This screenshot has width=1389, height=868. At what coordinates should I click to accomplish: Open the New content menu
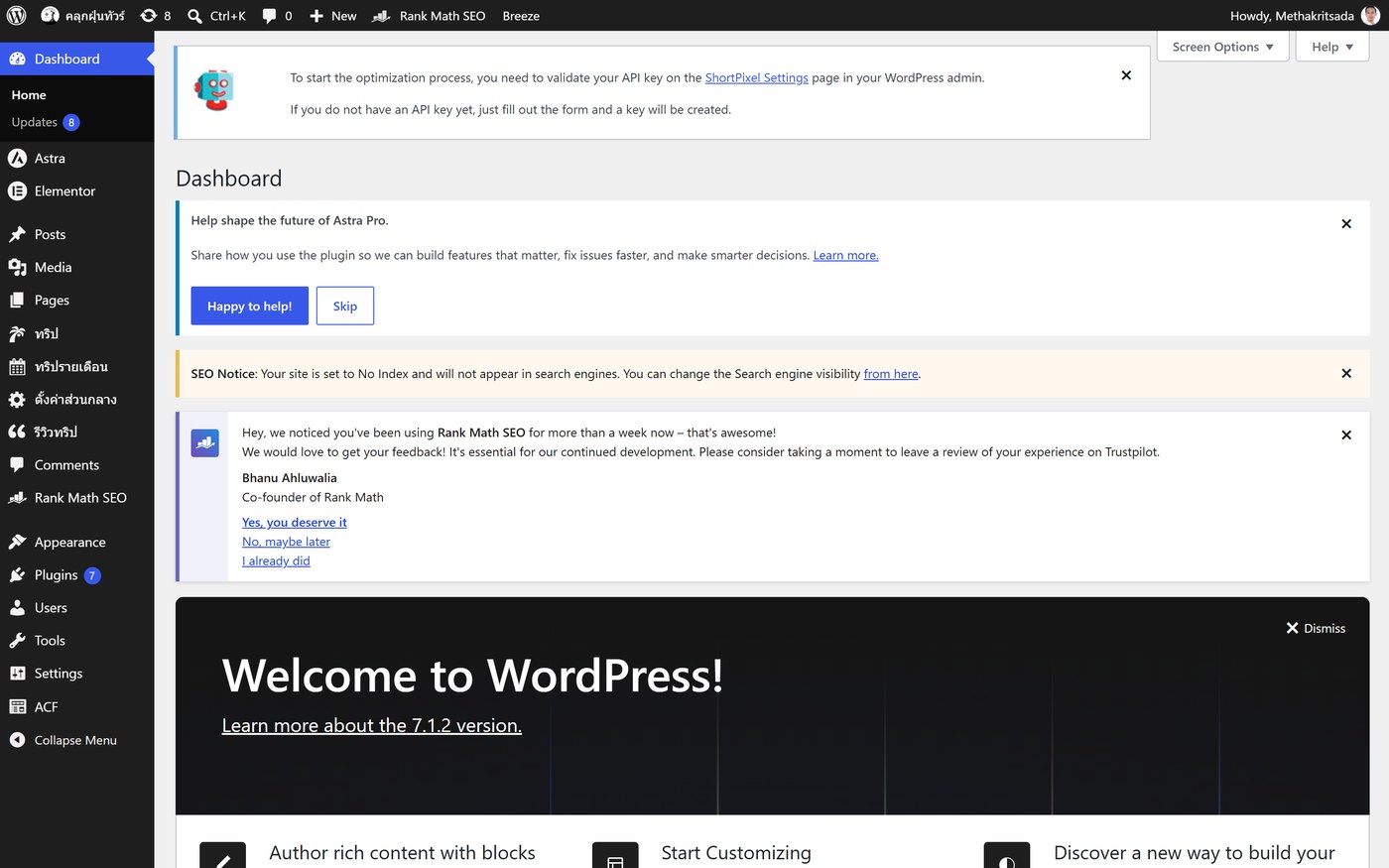(x=332, y=16)
